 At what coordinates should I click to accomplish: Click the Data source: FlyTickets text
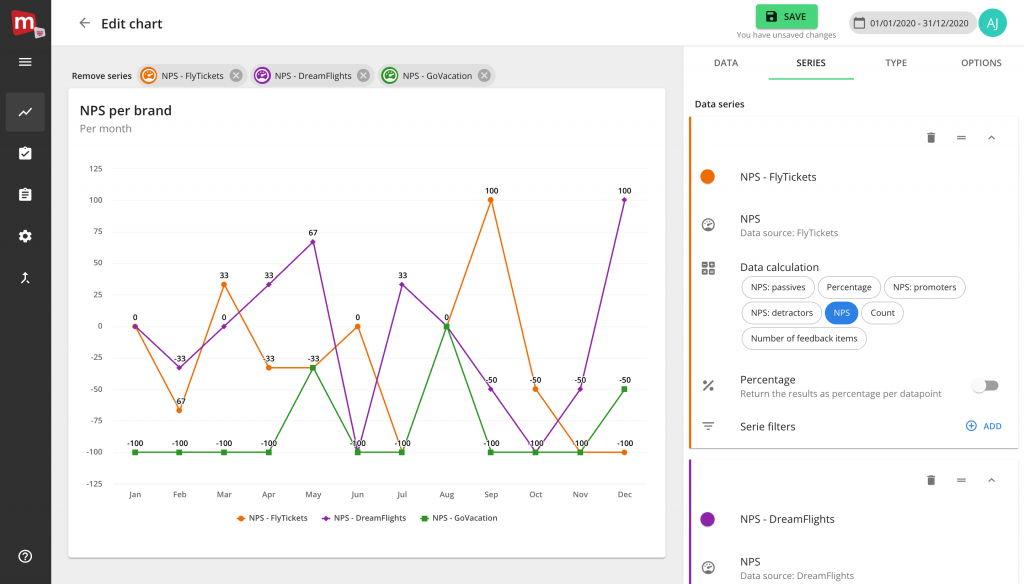[789, 233]
